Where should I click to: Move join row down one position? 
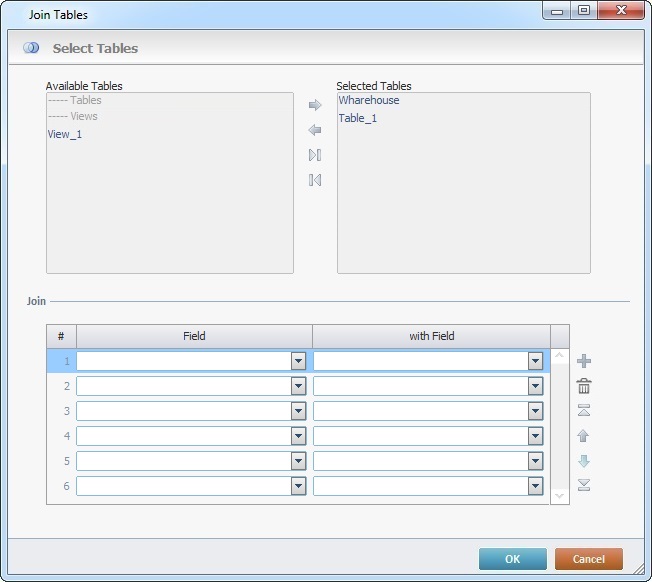[x=584, y=461]
